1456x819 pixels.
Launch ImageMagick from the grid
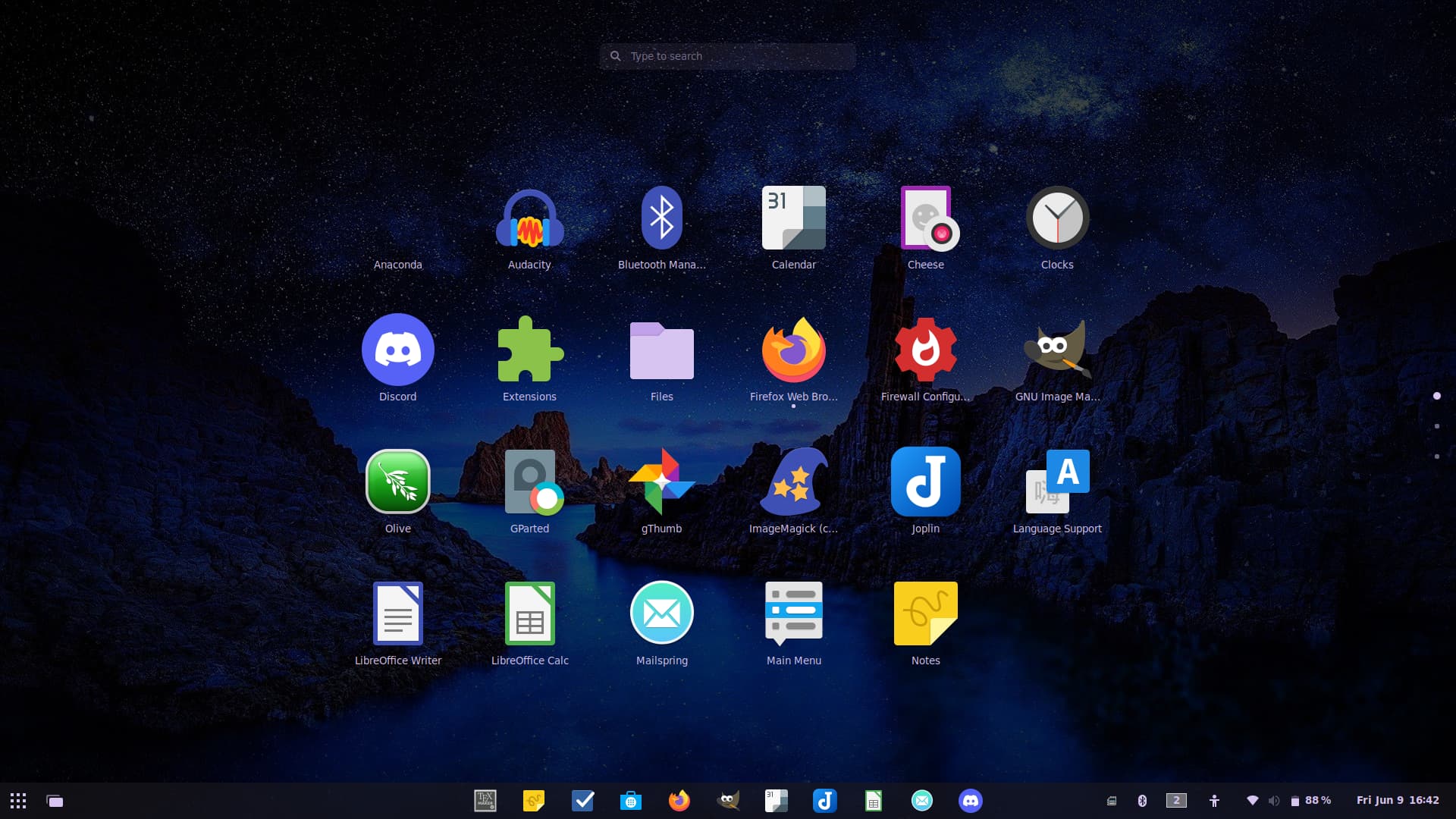tap(793, 482)
